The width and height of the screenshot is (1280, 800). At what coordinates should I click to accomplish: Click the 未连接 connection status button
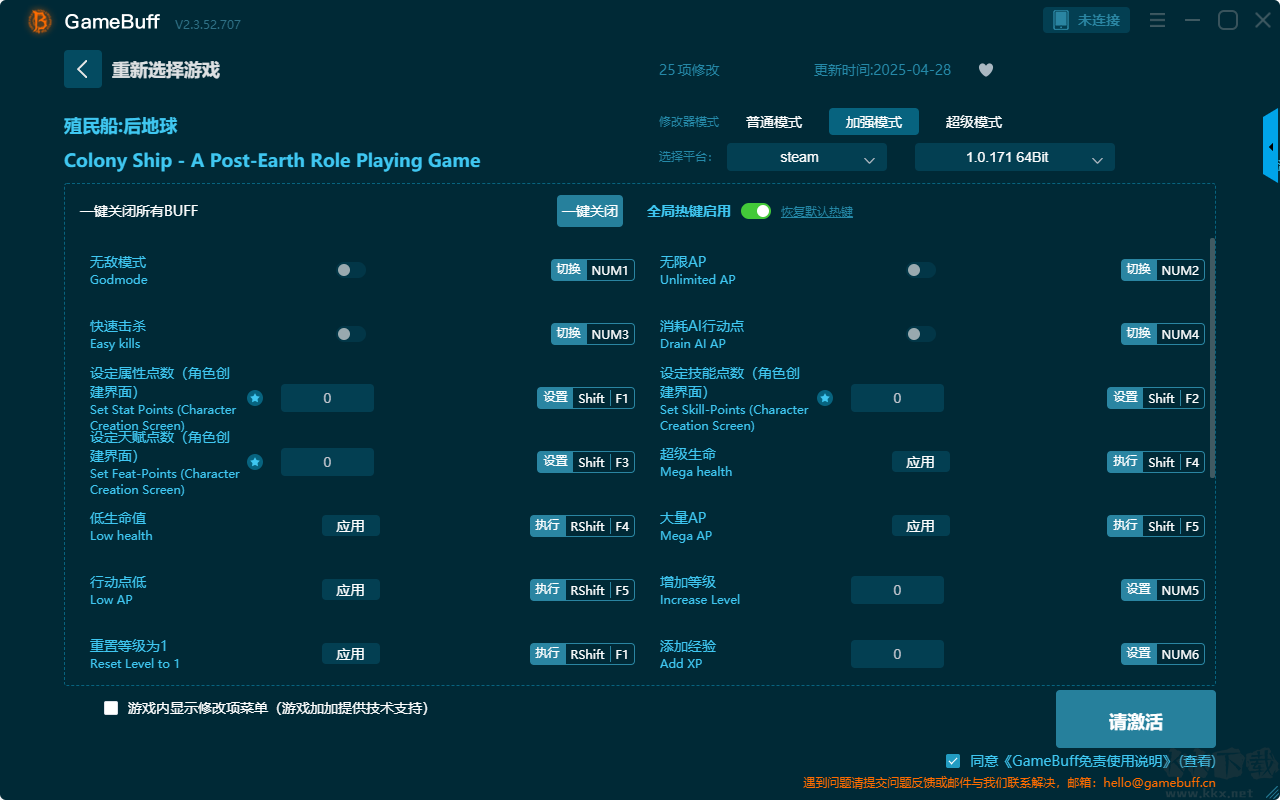[1087, 20]
